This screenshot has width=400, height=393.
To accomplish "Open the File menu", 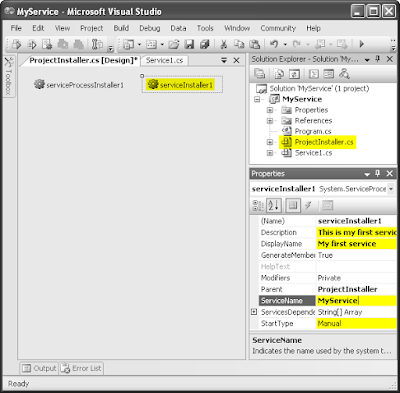I will (x=16, y=28).
